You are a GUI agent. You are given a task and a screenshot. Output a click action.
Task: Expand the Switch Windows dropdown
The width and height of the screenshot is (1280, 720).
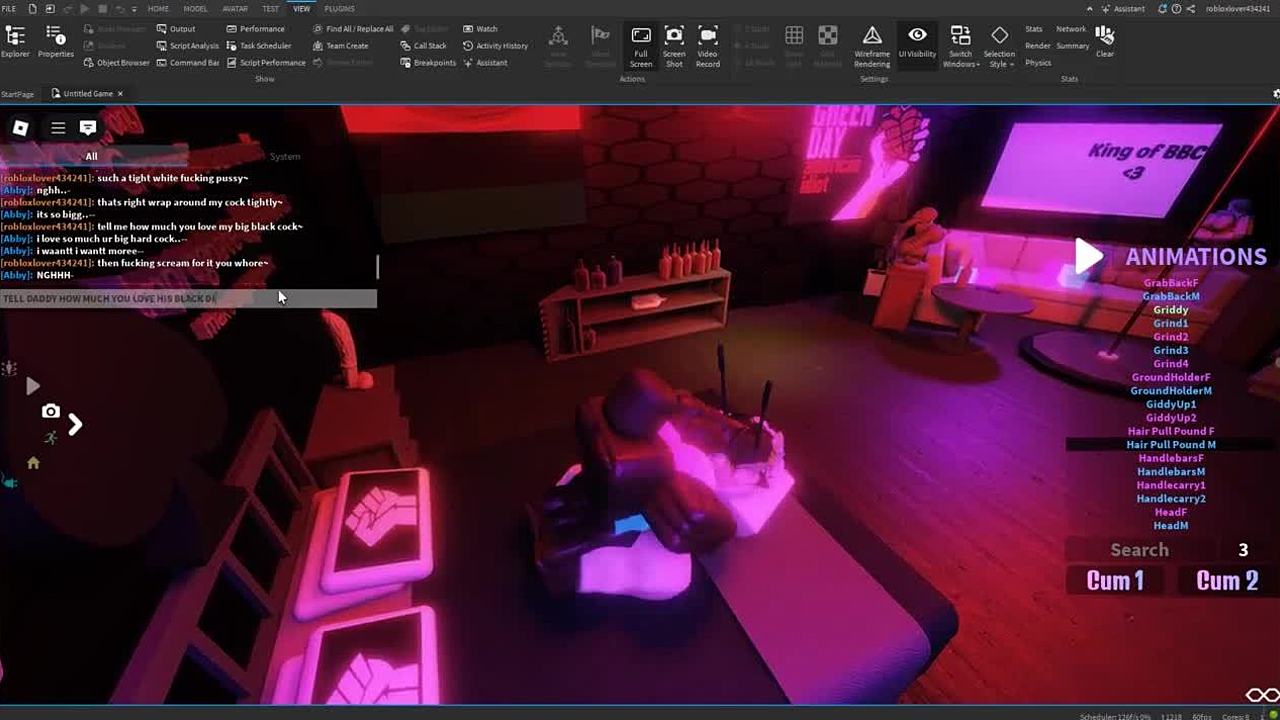[960, 47]
